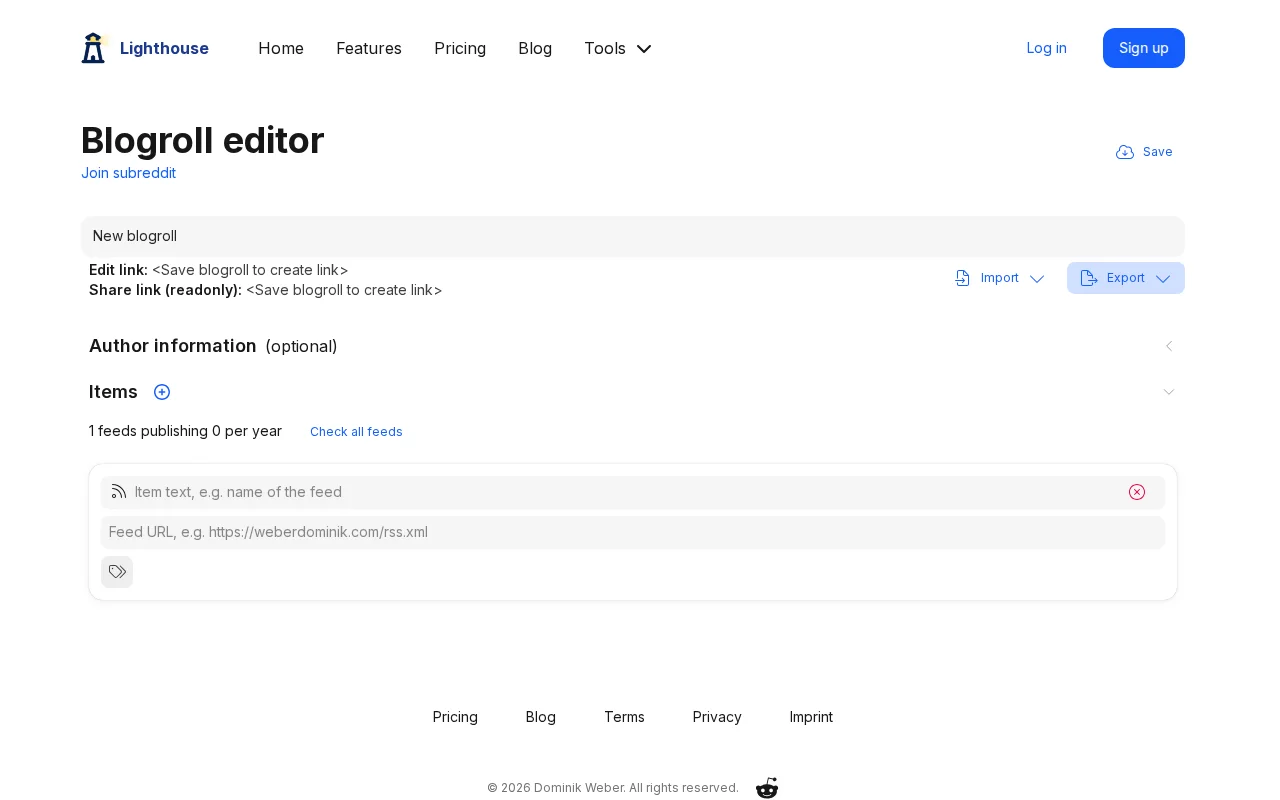The width and height of the screenshot is (1280, 800).
Task: Open Blog in the top navigation
Action: 535,48
